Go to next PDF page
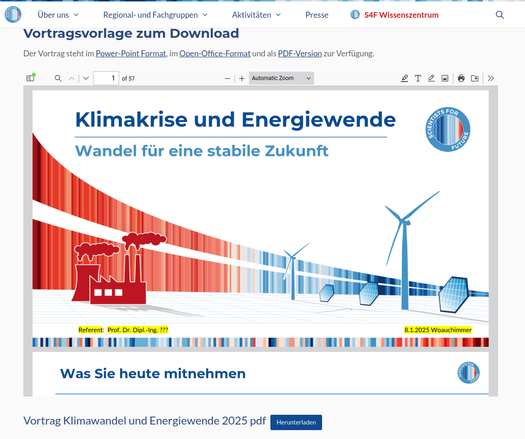525x439 pixels. click(x=86, y=78)
